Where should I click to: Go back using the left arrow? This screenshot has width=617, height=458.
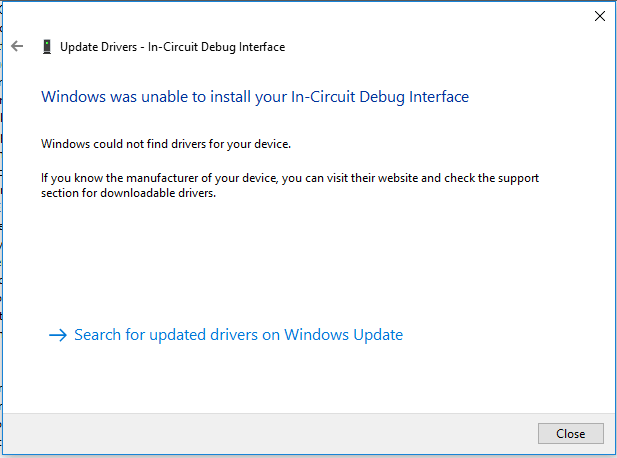17,46
